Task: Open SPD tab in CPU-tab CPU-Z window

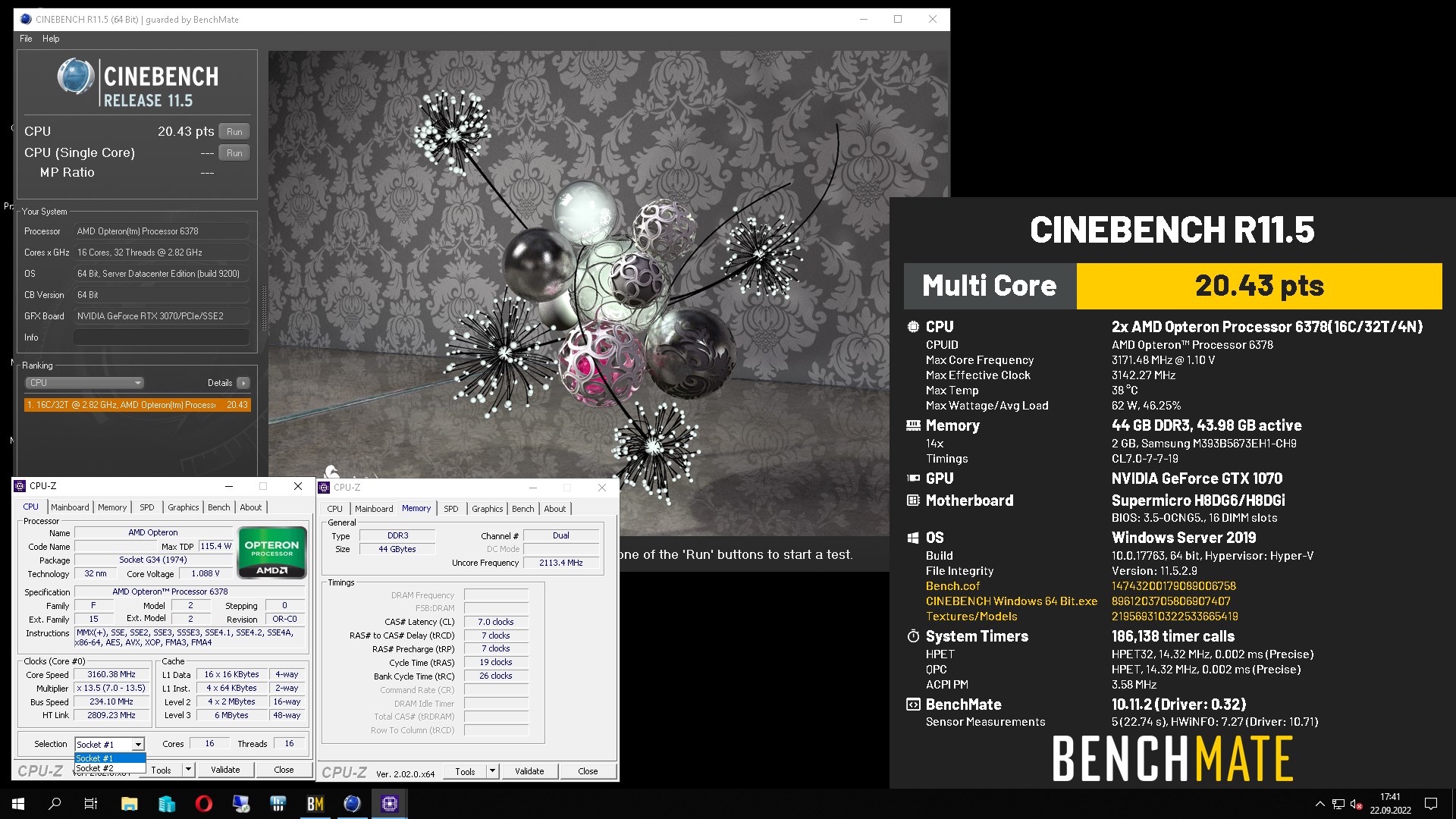Action: (147, 507)
